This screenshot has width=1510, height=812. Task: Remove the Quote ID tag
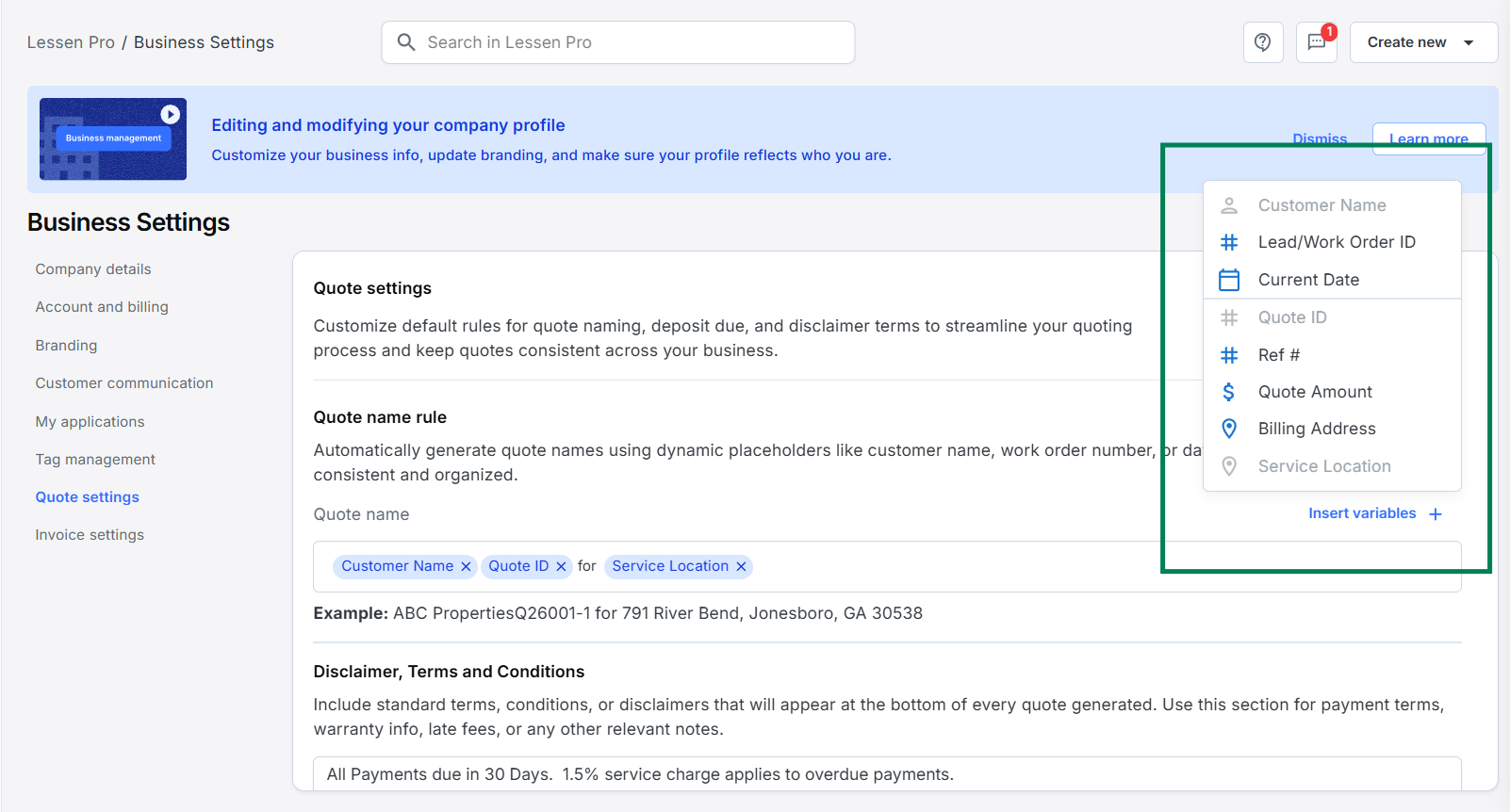pyautogui.click(x=561, y=566)
